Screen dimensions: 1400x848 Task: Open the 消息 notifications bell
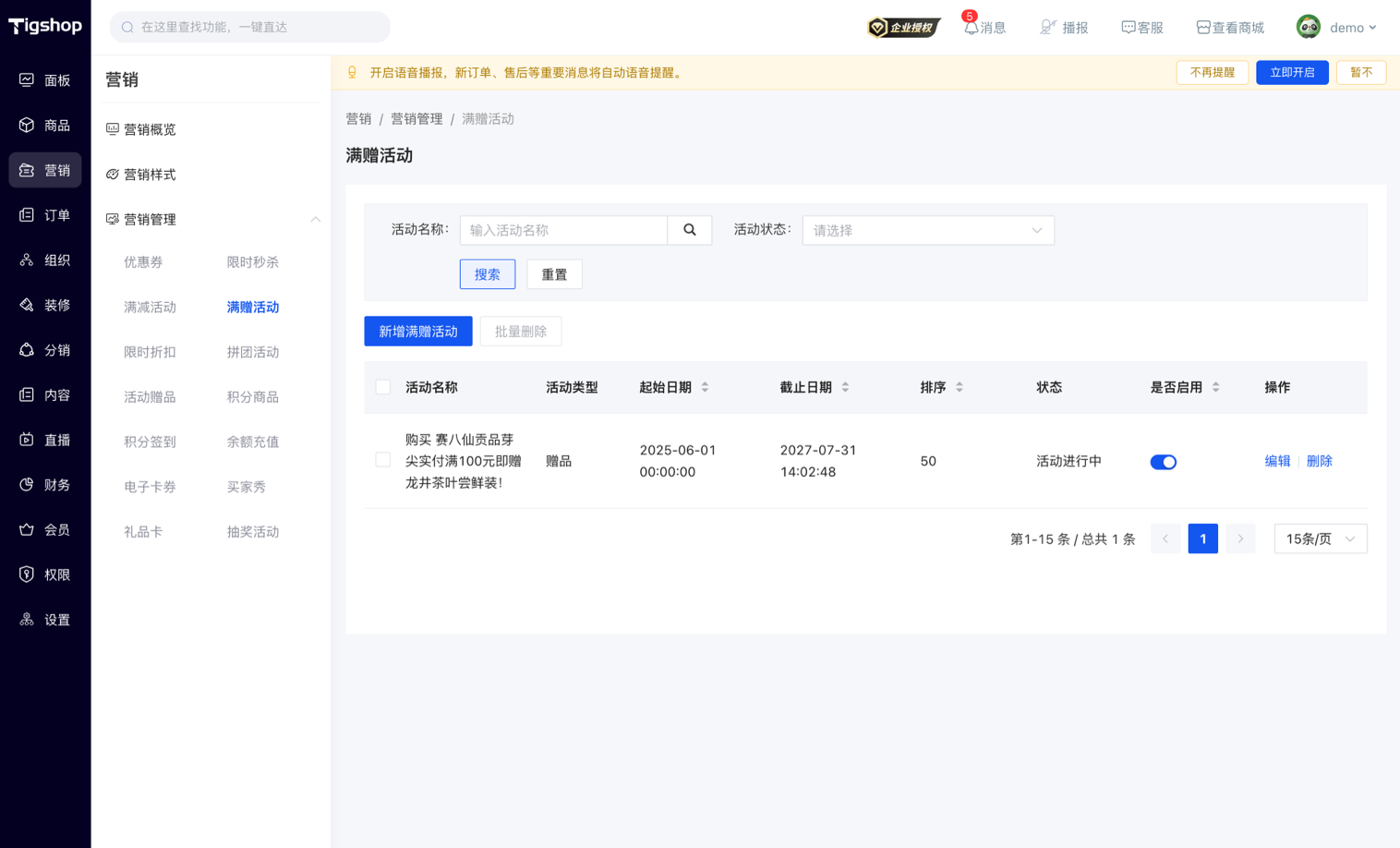[x=984, y=28]
